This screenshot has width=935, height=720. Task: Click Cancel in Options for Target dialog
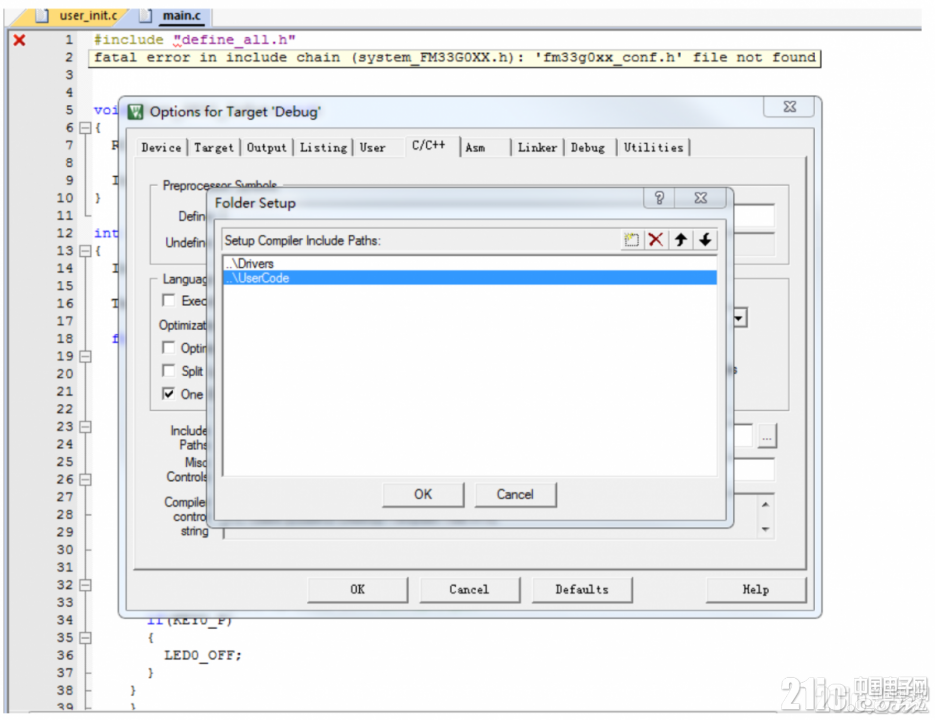(469, 589)
